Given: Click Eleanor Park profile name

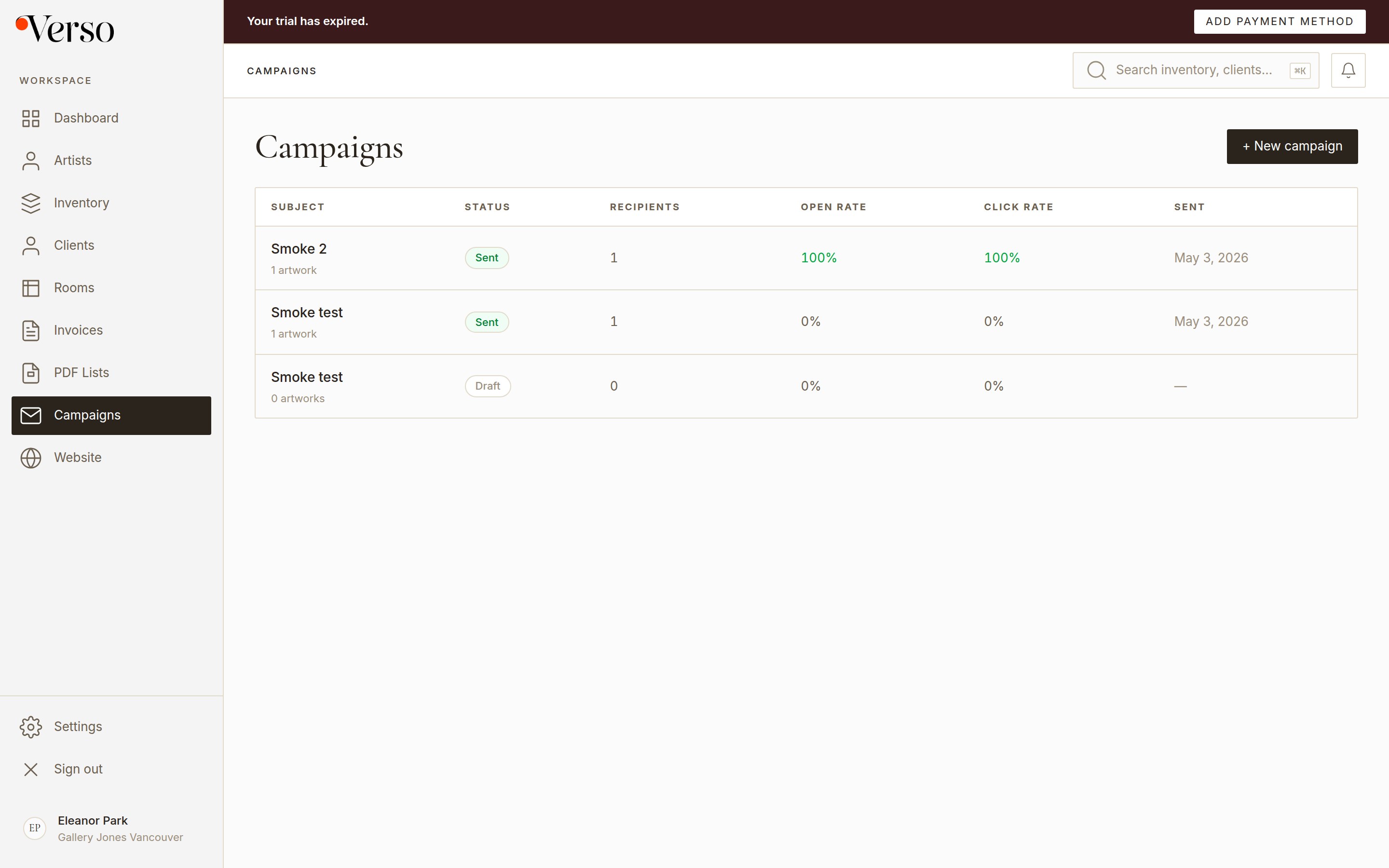Looking at the screenshot, I should pos(93,821).
